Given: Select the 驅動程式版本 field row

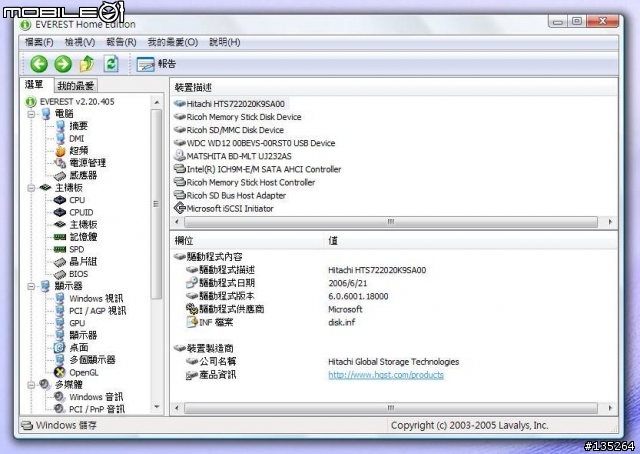Looking at the screenshot, I should (x=287, y=296).
